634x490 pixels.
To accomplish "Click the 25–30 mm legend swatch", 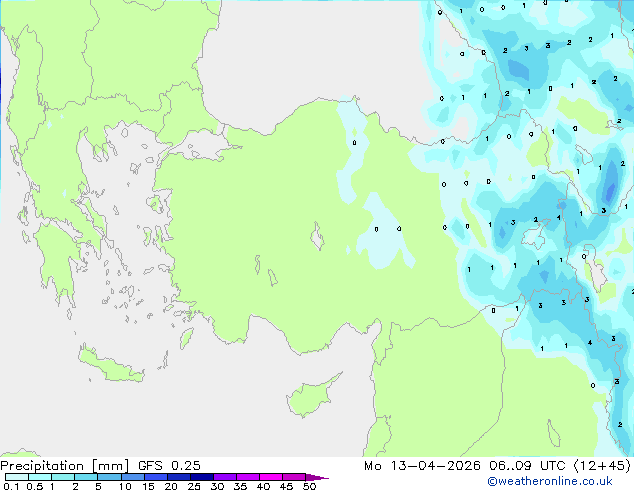I will (x=201, y=477).
